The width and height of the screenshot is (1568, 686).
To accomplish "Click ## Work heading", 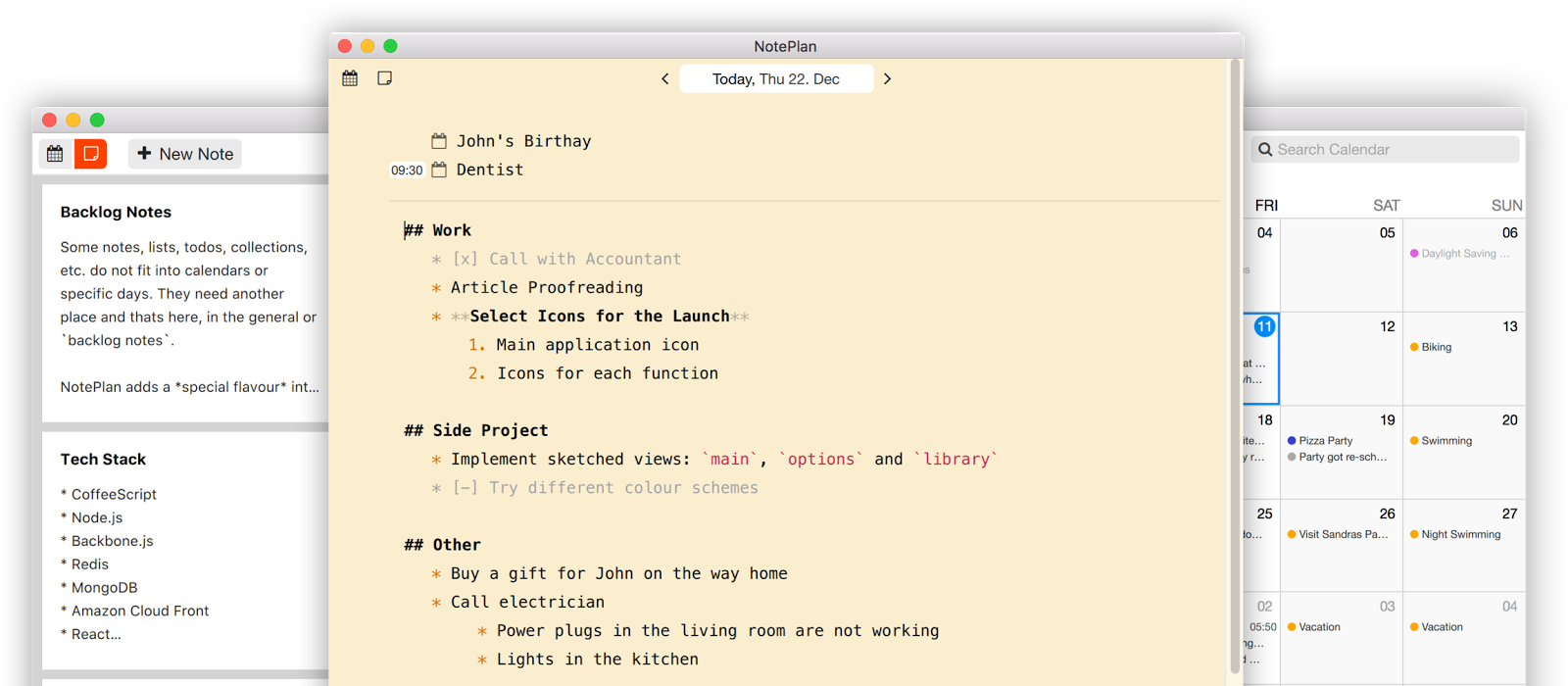I will coord(438,230).
